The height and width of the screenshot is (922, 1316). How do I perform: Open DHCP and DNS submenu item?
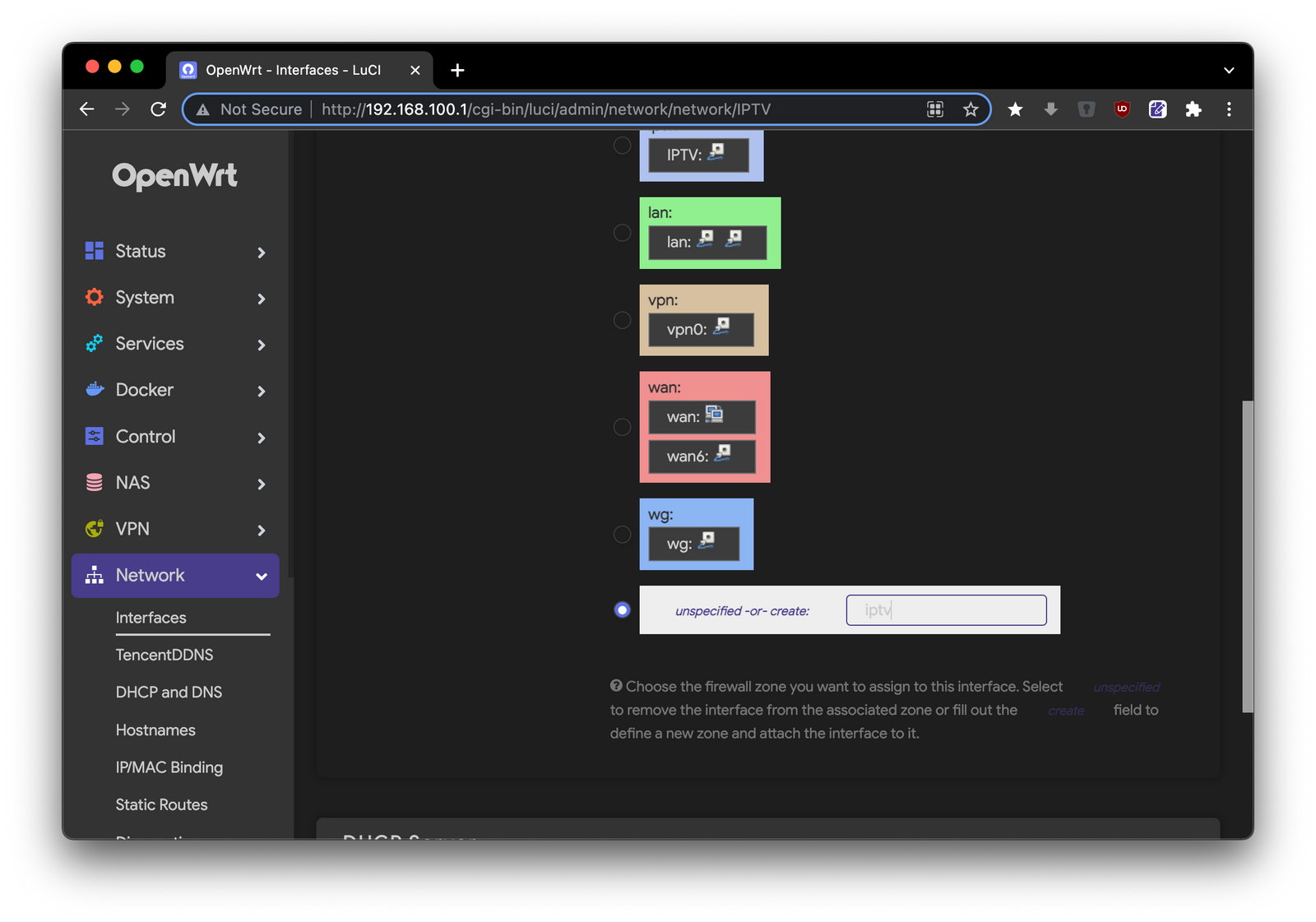point(169,693)
